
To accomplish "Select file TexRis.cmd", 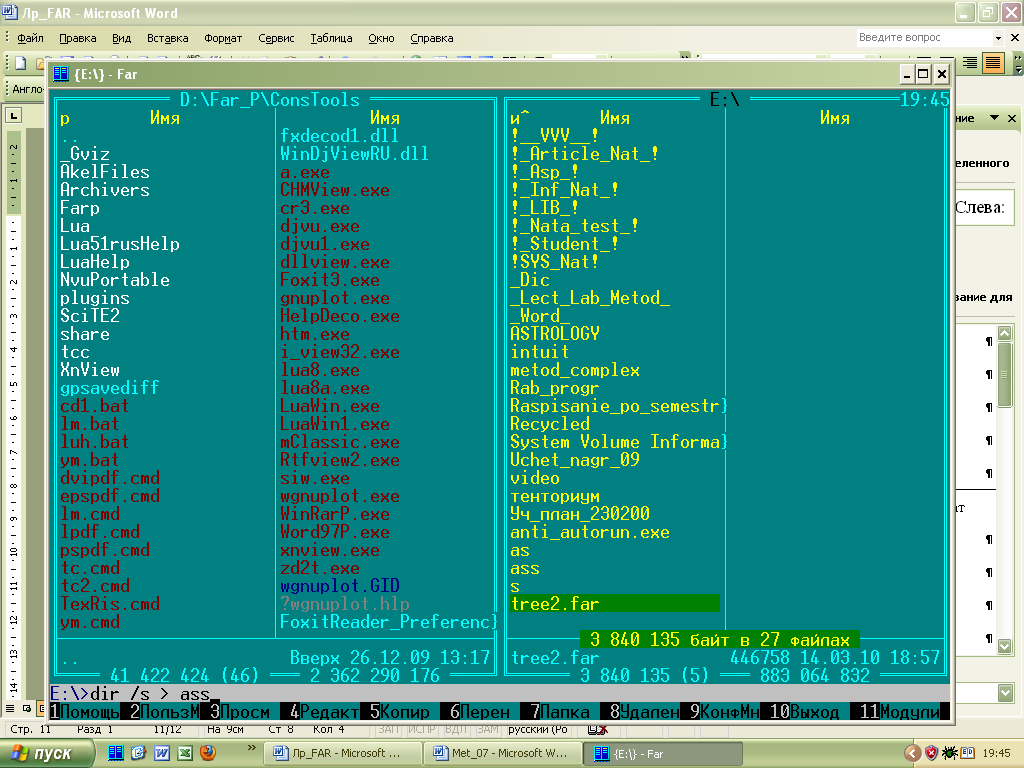I will 110,603.
